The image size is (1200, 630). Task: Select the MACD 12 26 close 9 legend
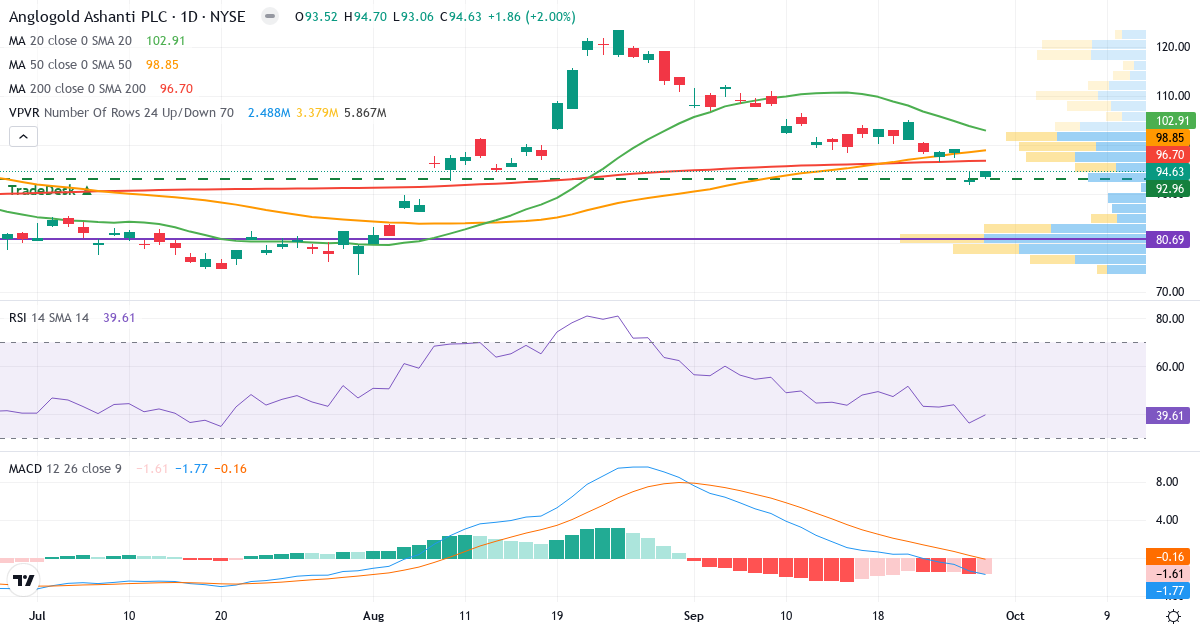(x=65, y=468)
